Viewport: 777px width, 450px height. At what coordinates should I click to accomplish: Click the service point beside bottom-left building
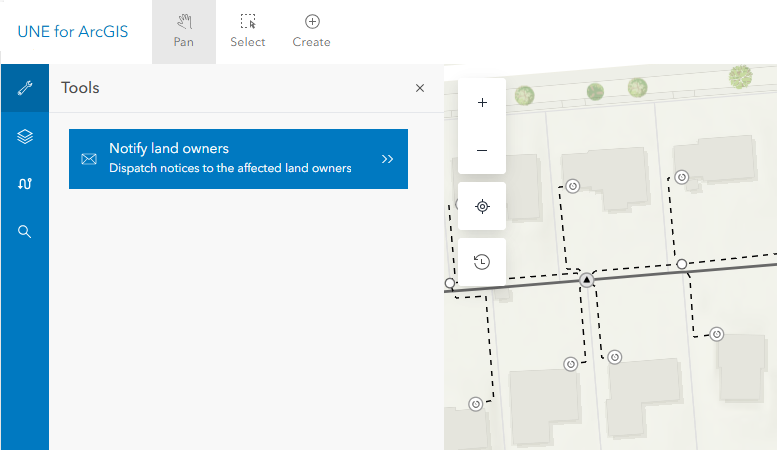point(476,404)
